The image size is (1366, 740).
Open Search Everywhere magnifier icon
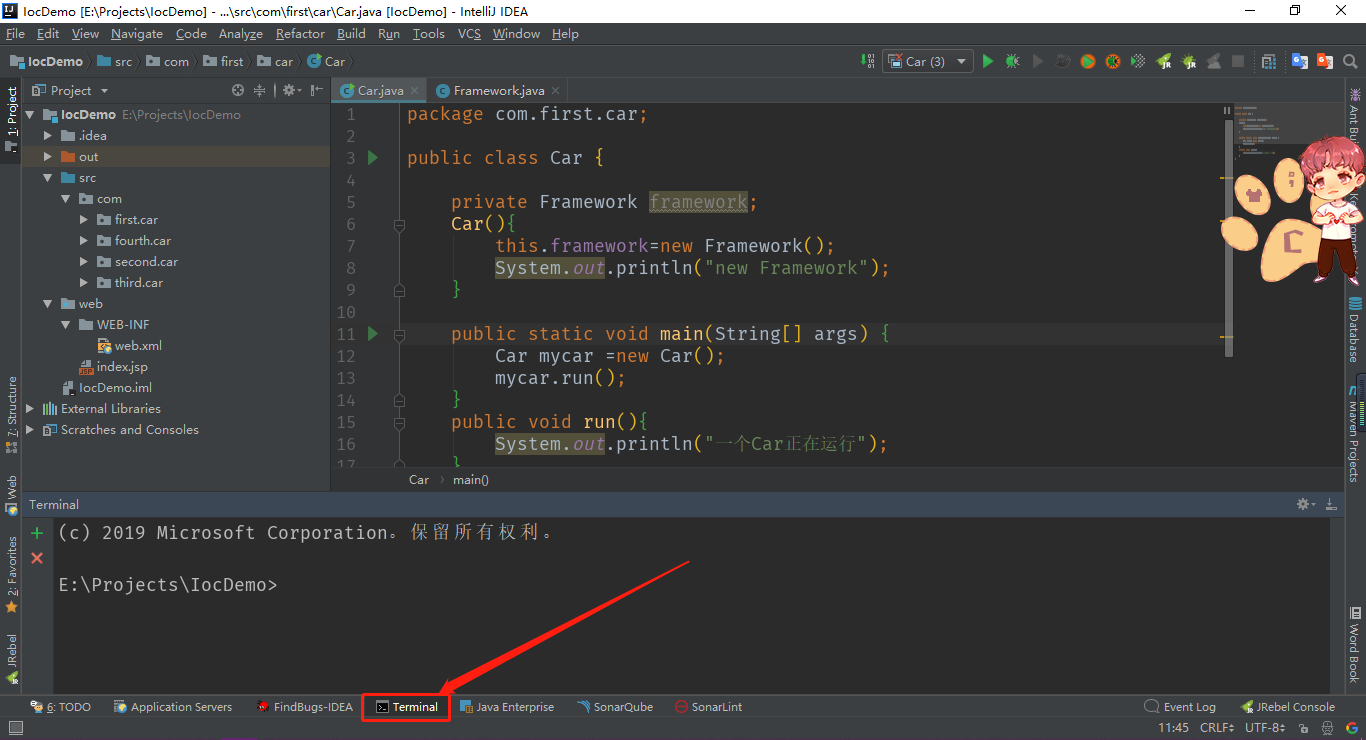pyautogui.click(x=1351, y=61)
